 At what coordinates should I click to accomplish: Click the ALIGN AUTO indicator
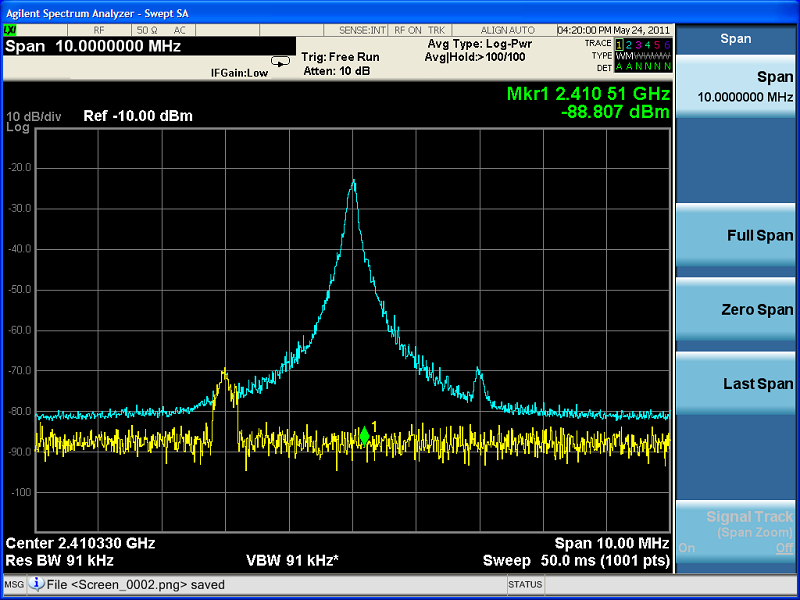click(507, 31)
